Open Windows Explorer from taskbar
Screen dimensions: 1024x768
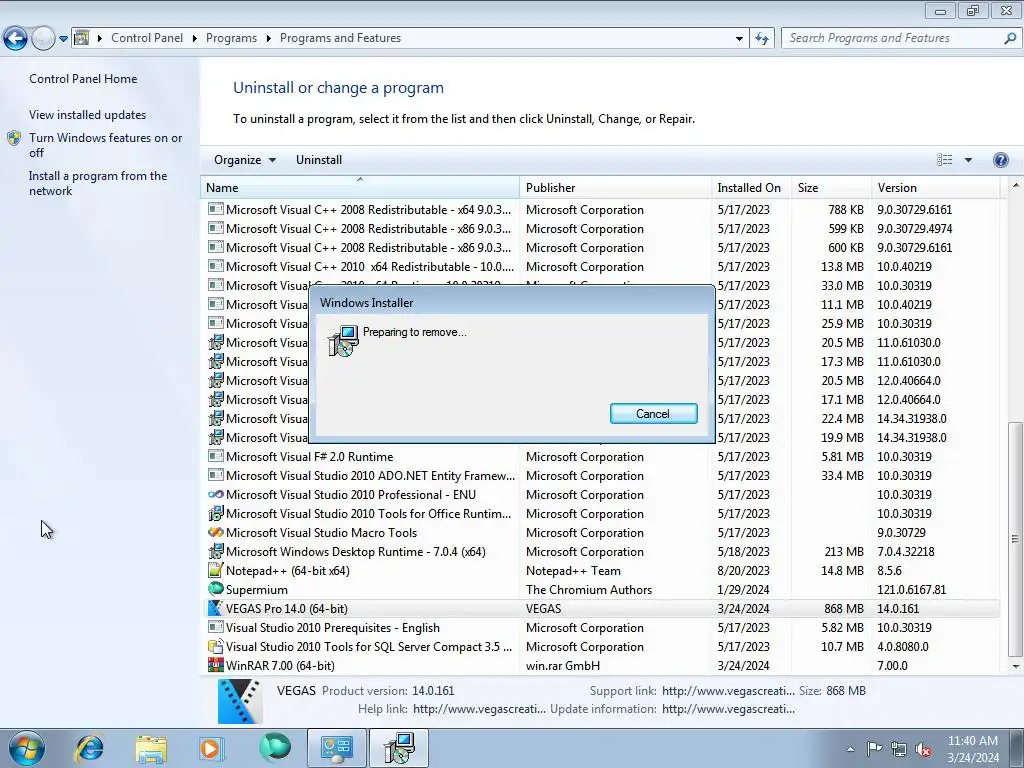151,748
